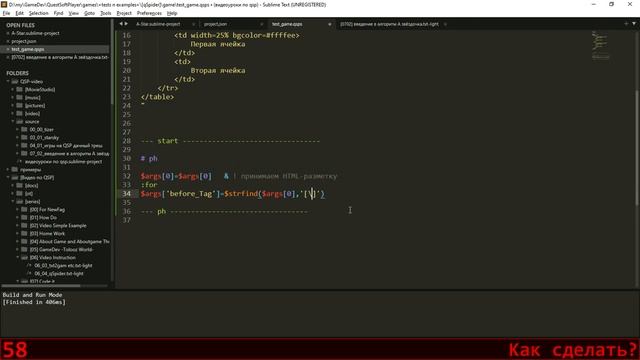Viewport: 640px width, 360px height.
Task: Click the [docs] folder icon
Action: point(19,186)
